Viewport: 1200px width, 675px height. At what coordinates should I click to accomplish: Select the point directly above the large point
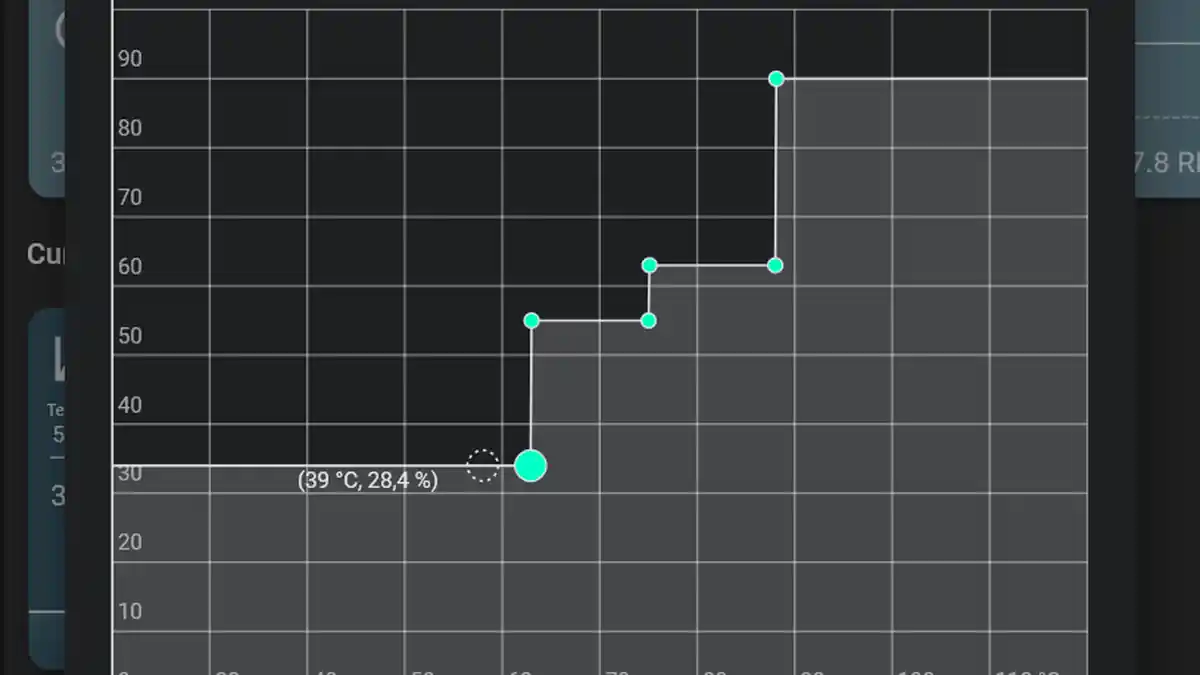(x=531, y=320)
